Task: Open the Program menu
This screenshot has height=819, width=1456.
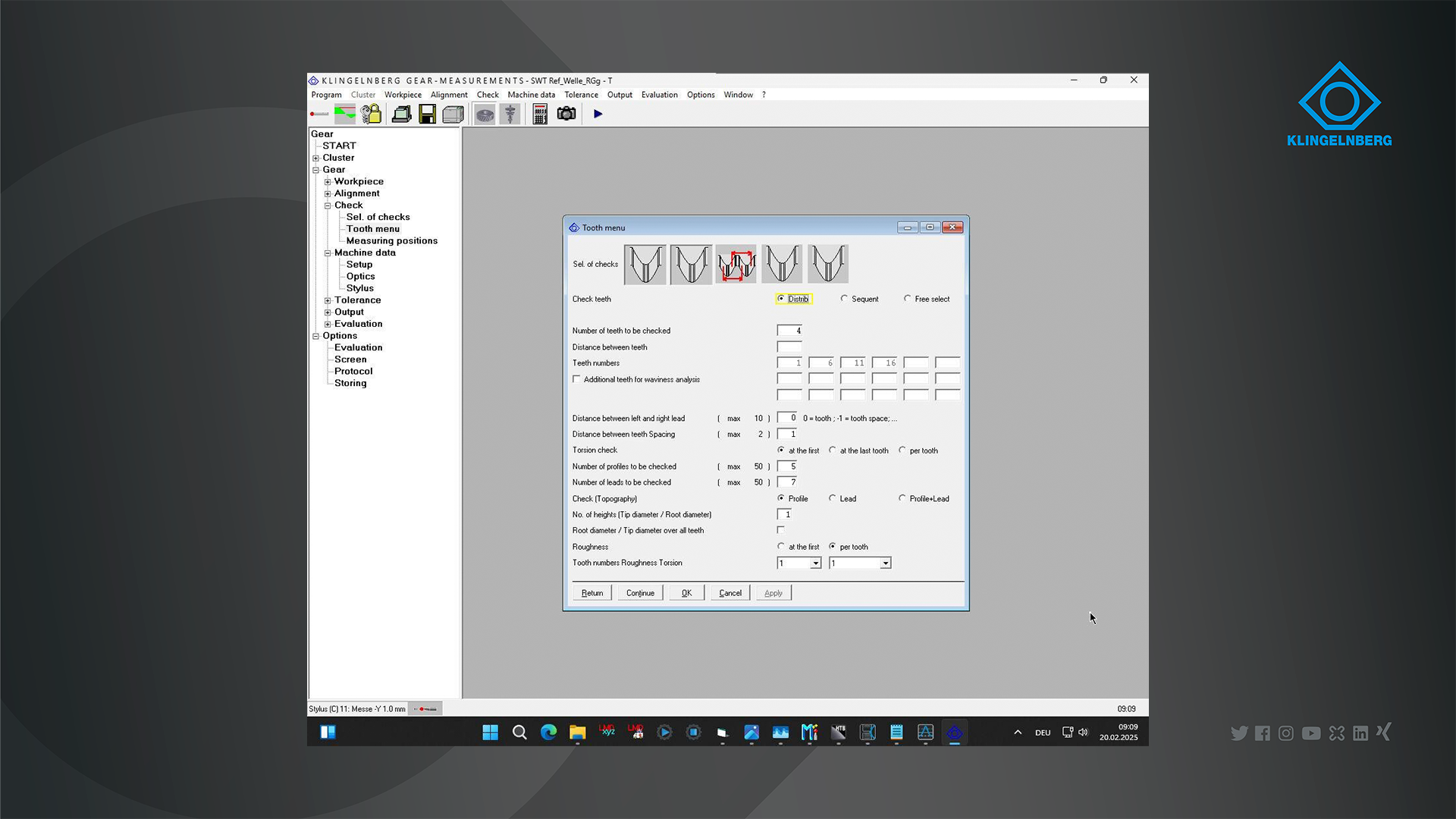Action: click(326, 95)
